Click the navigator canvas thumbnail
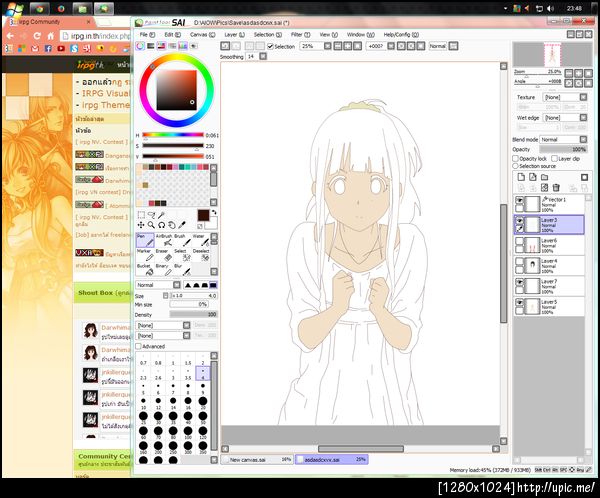This screenshot has height=498, width=600. click(552, 55)
